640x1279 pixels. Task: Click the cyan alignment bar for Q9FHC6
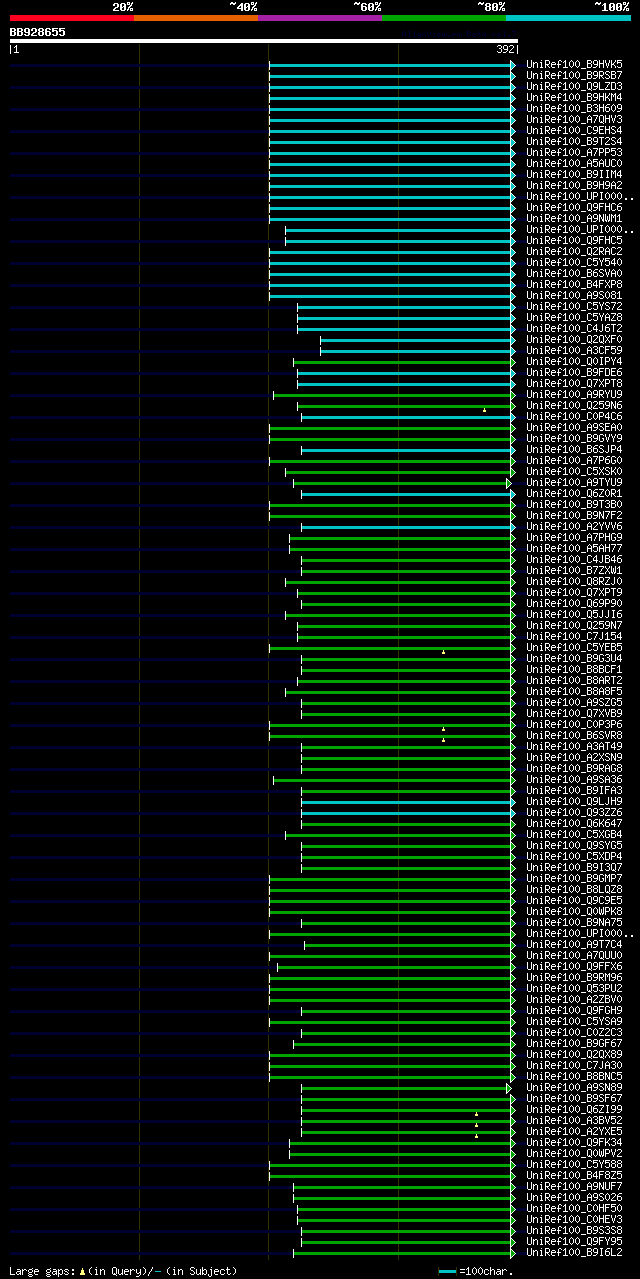click(390, 207)
